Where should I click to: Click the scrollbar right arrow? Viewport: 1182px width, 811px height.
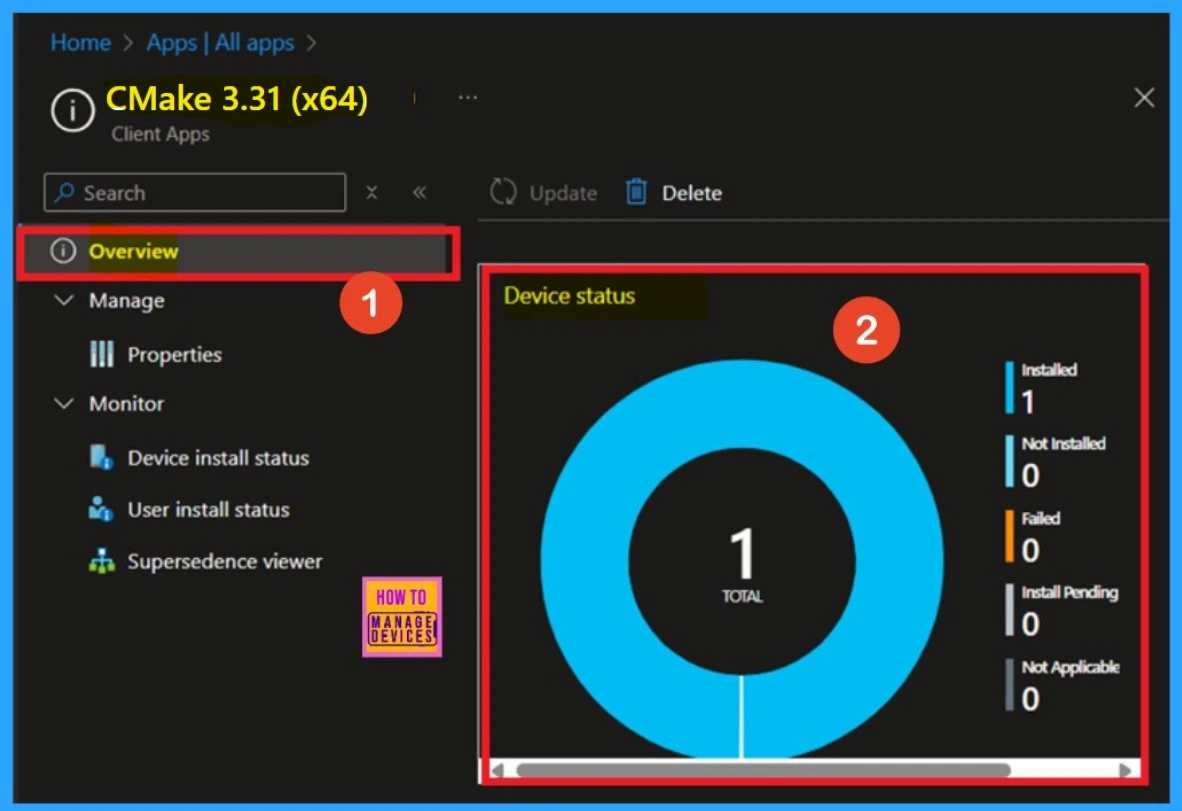1125,770
